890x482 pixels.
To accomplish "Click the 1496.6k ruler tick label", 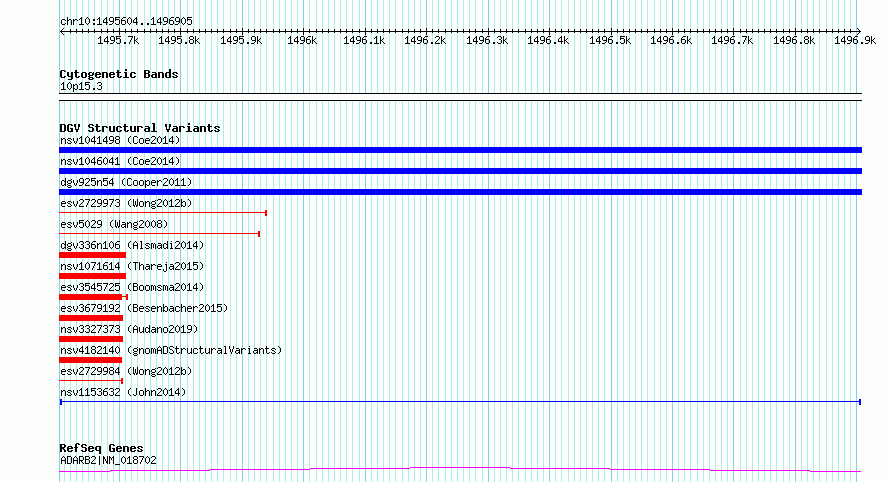I will click(671, 40).
